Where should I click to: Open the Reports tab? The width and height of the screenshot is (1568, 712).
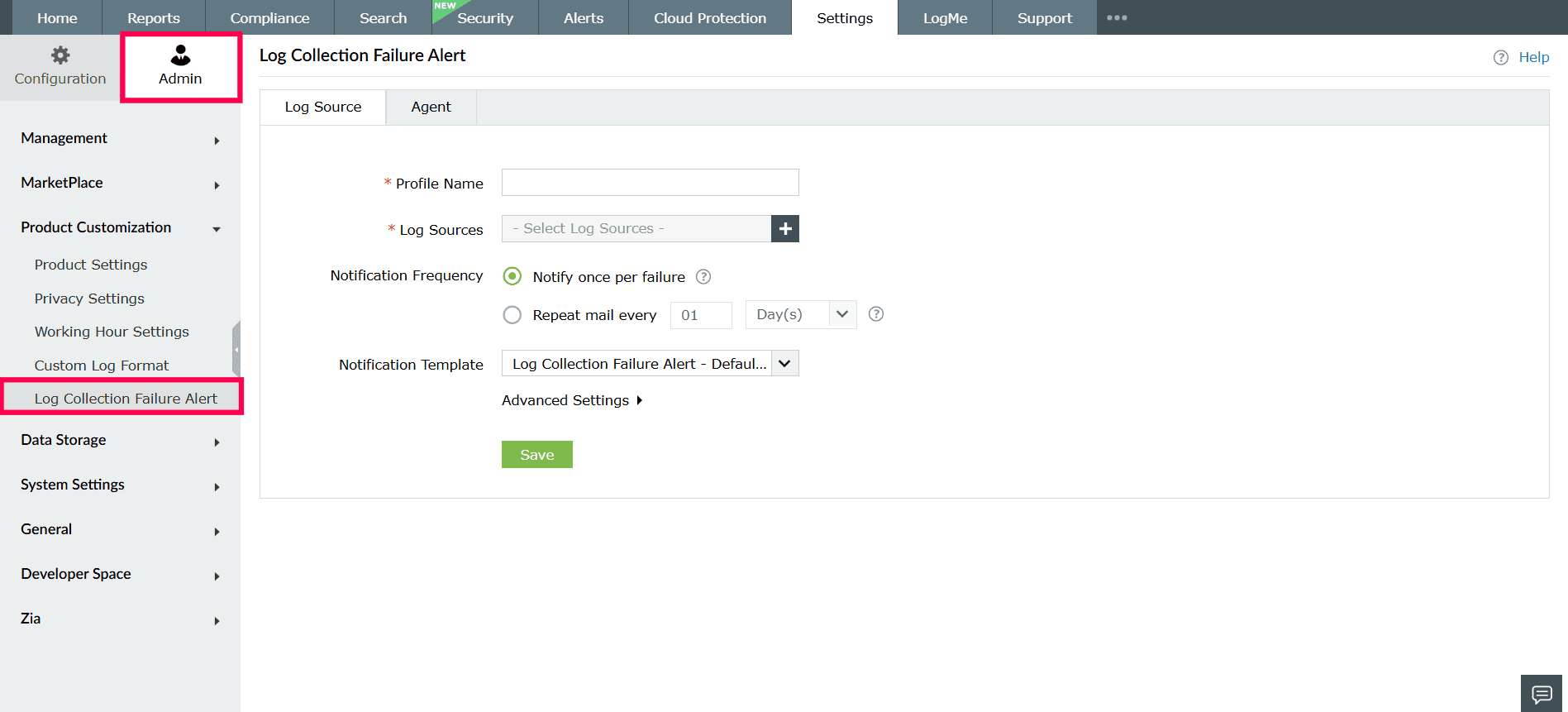[x=154, y=17]
